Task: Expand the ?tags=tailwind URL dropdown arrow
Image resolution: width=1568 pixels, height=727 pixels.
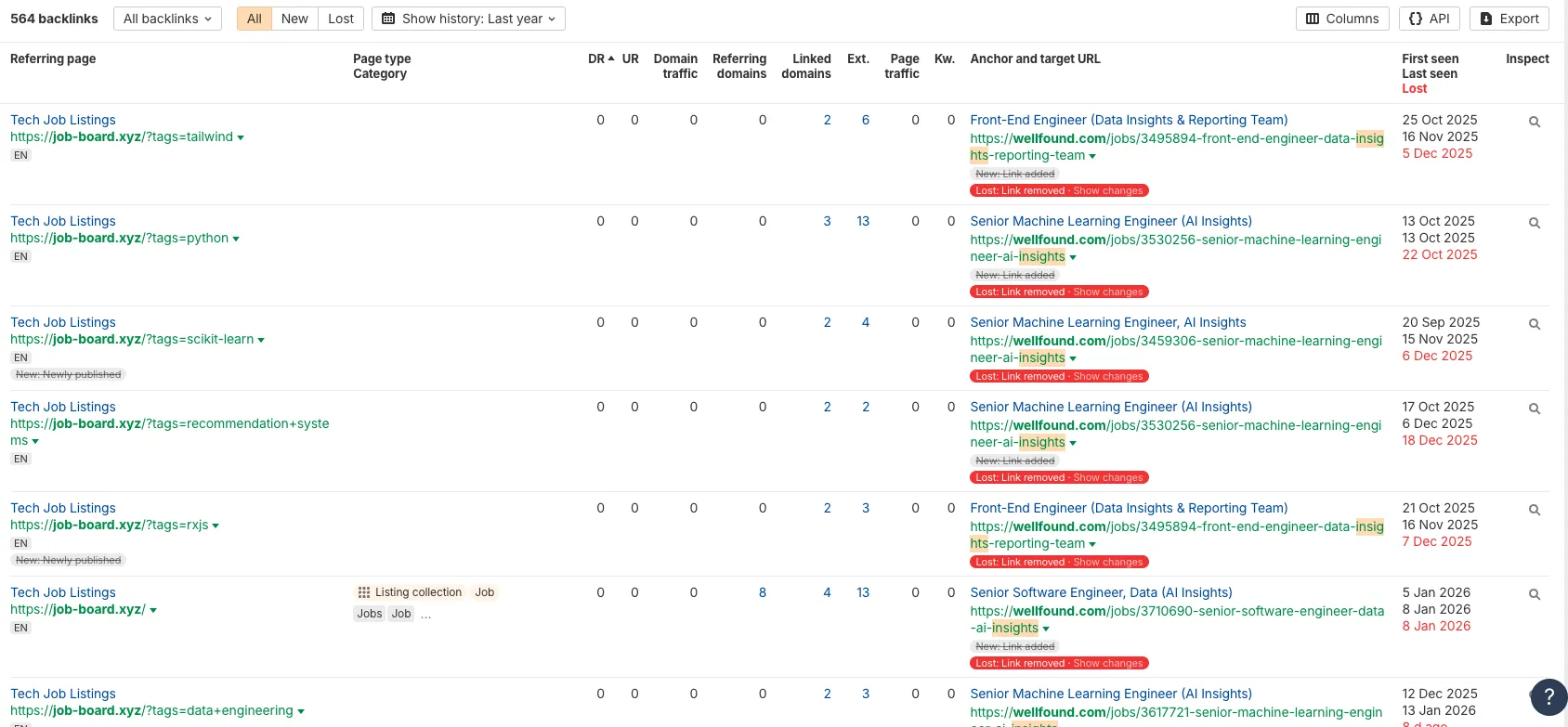Action: click(x=241, y=137)
